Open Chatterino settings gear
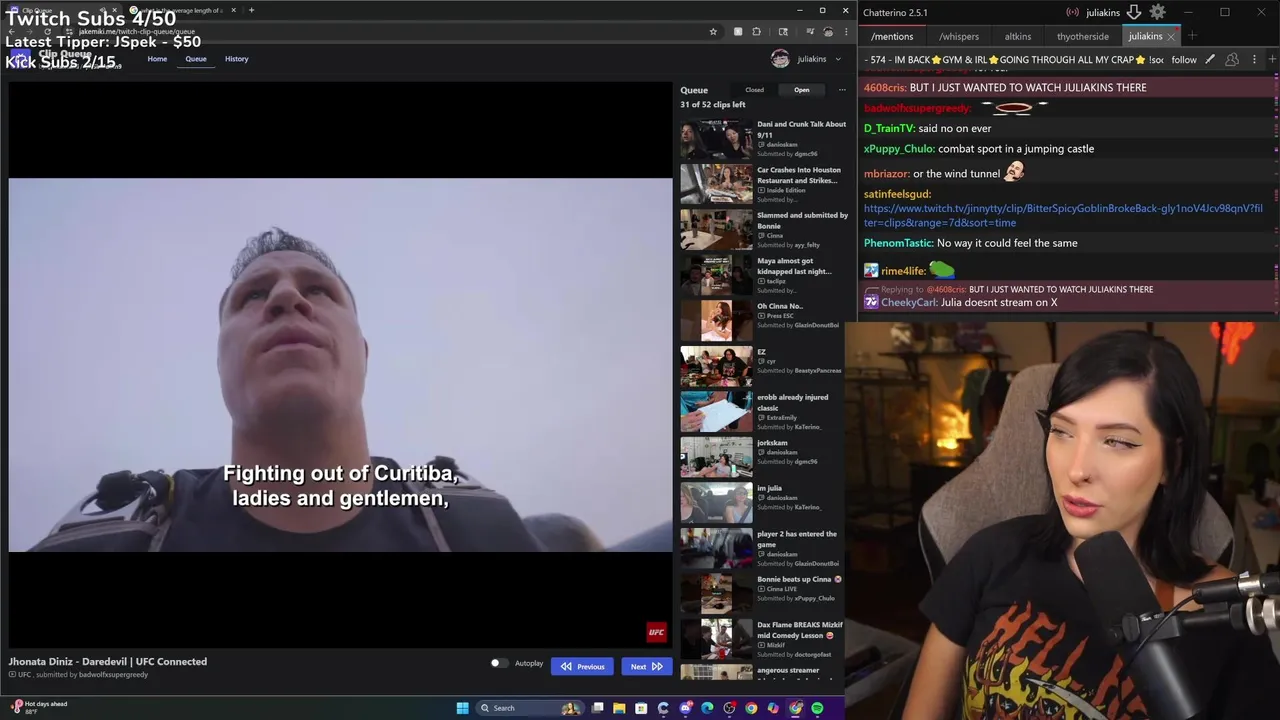Viewport: 1280px width, 720px height. tap(1157, 12)
